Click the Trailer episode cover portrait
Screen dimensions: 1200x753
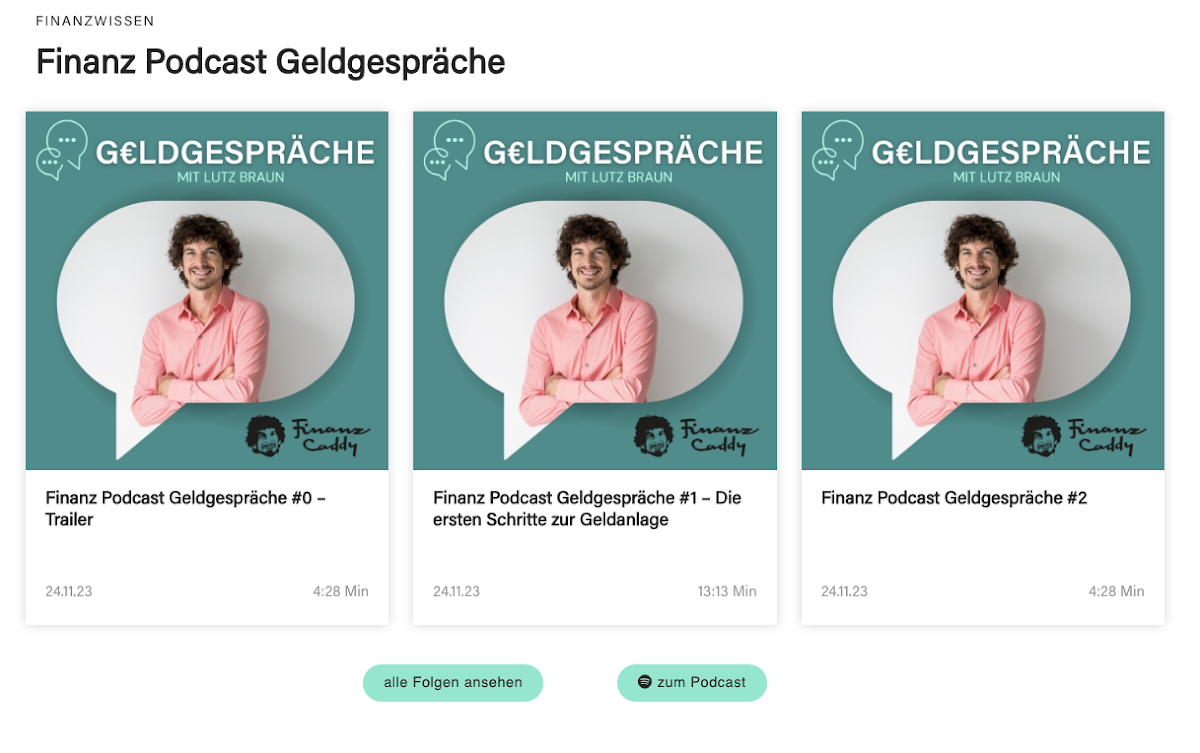pyautogui.click(x=205, y=320)
